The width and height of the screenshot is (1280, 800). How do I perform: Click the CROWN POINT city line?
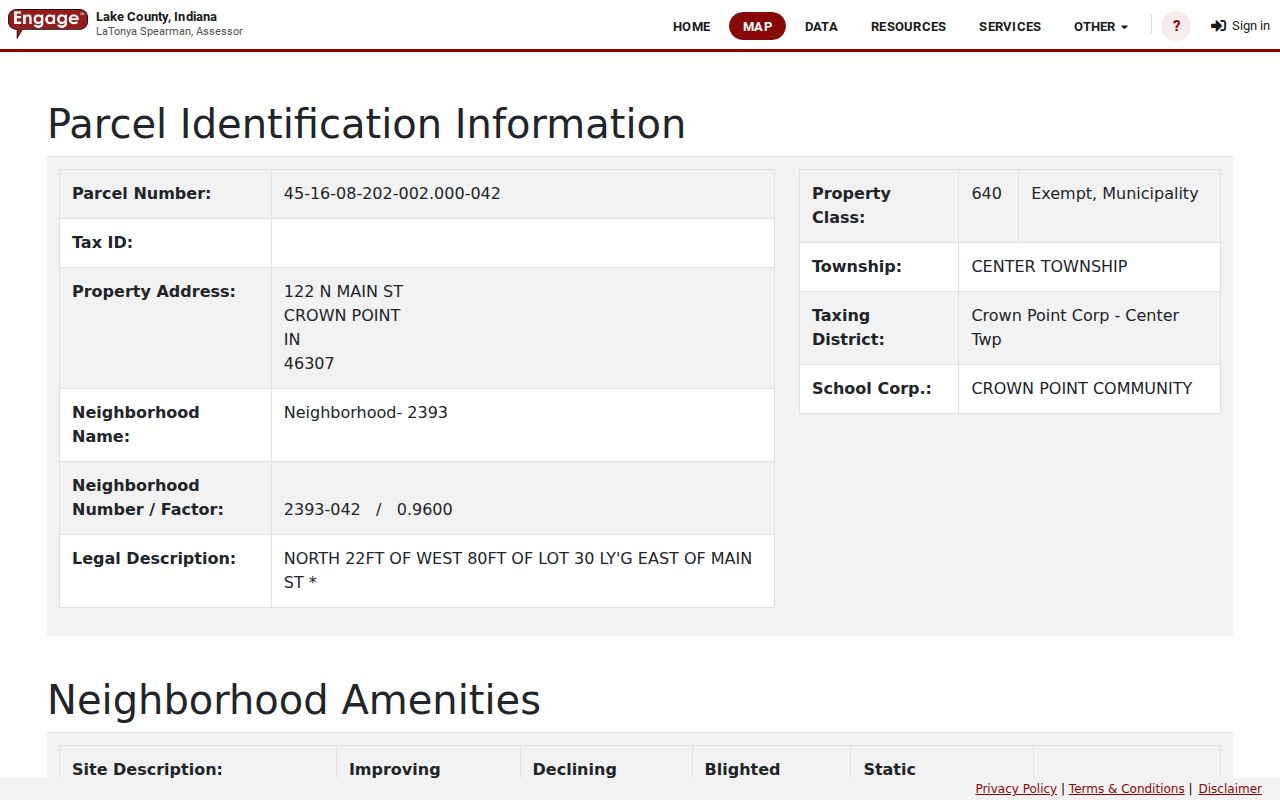pos(342,316)
